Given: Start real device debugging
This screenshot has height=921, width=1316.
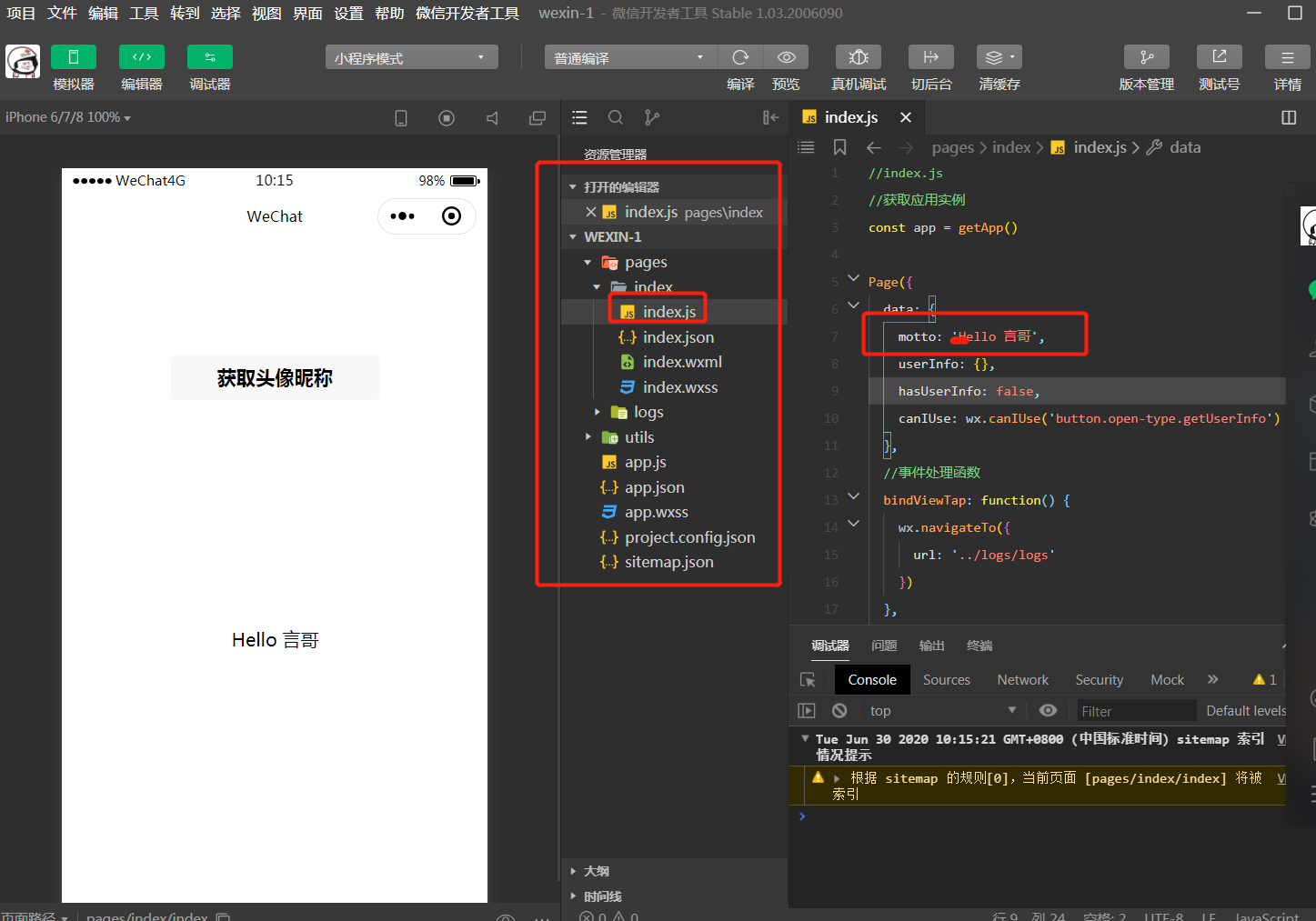Looking at the screenshot, I should (859, 57).
